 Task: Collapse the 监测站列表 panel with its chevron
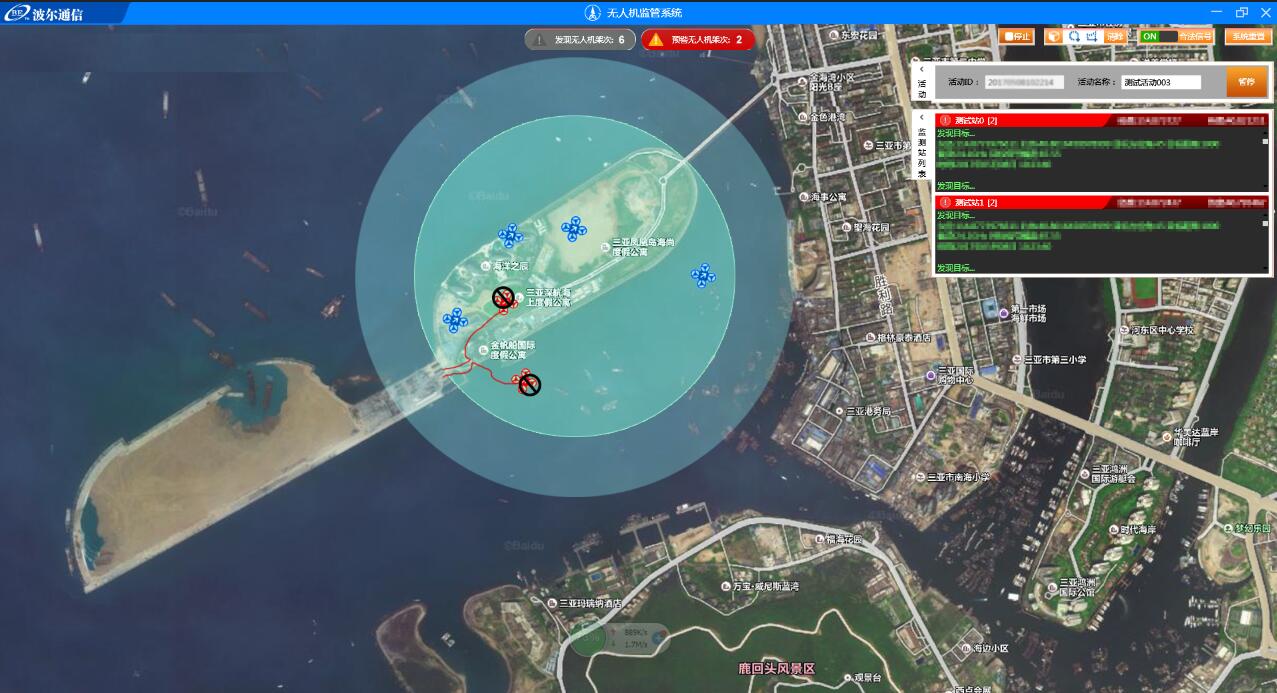pos(922,117)
